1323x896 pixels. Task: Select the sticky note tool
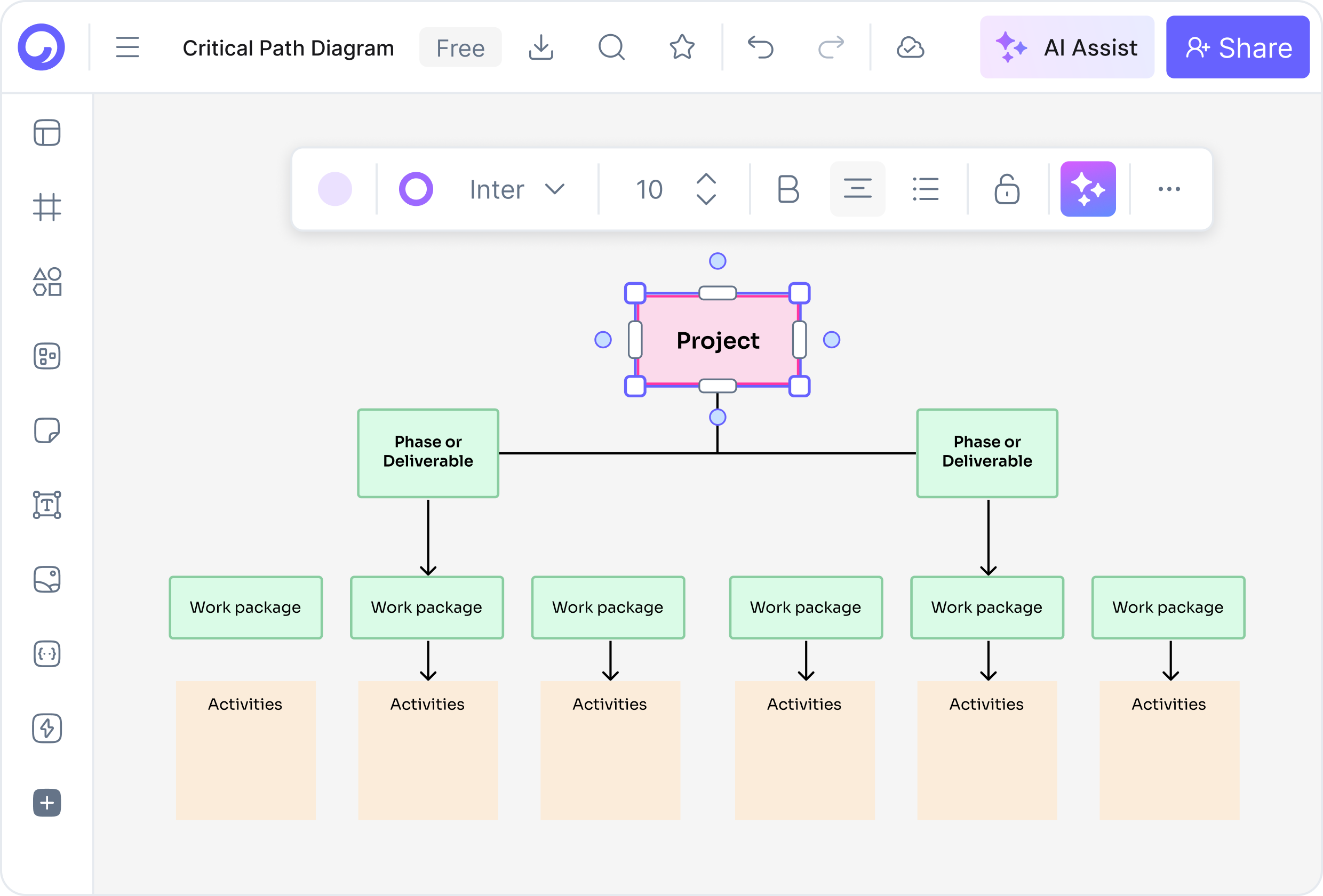coord(47,431)
